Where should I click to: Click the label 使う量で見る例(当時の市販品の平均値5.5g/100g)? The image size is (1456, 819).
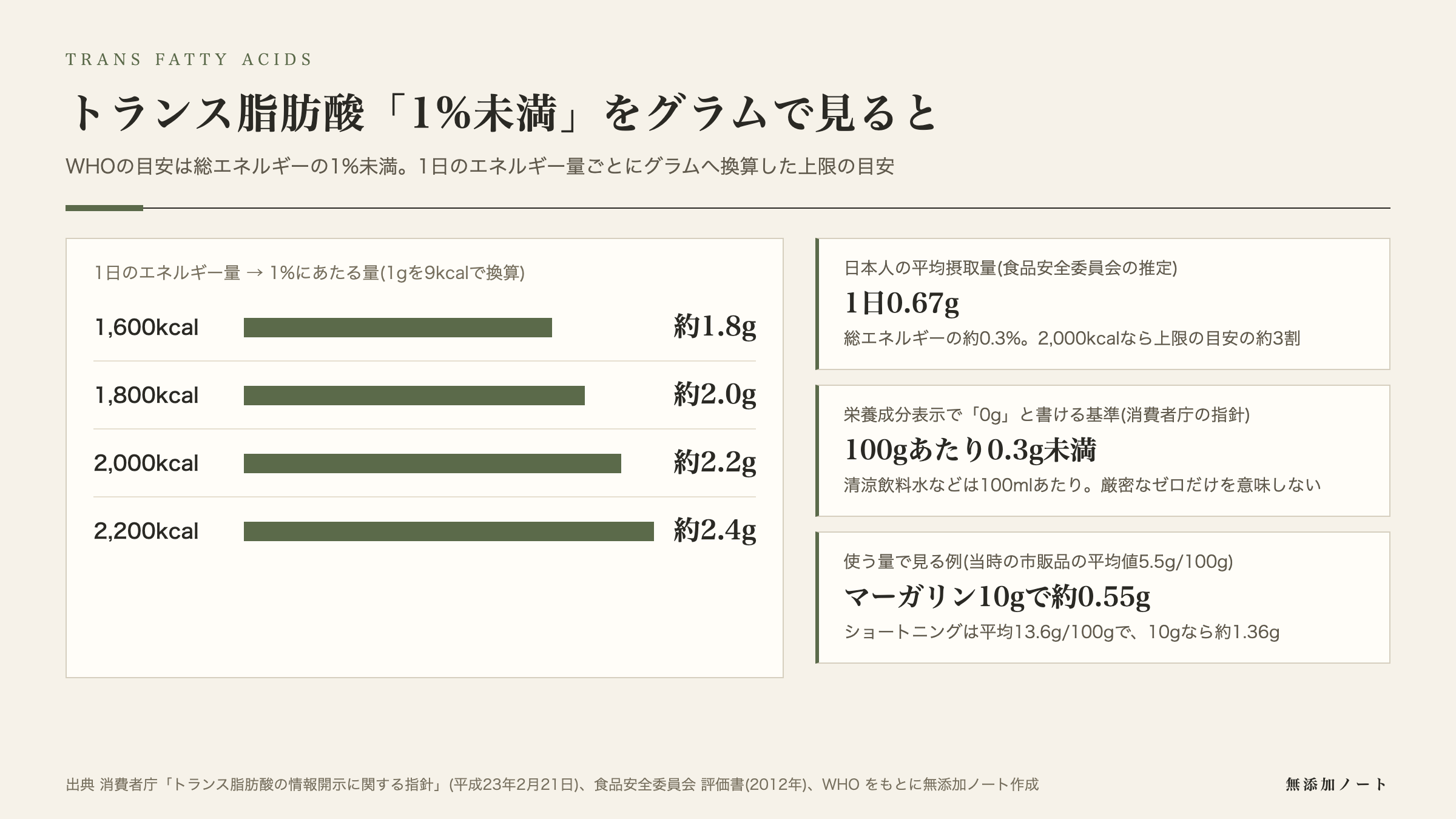pyautogui.click(x=1039, y=562)
